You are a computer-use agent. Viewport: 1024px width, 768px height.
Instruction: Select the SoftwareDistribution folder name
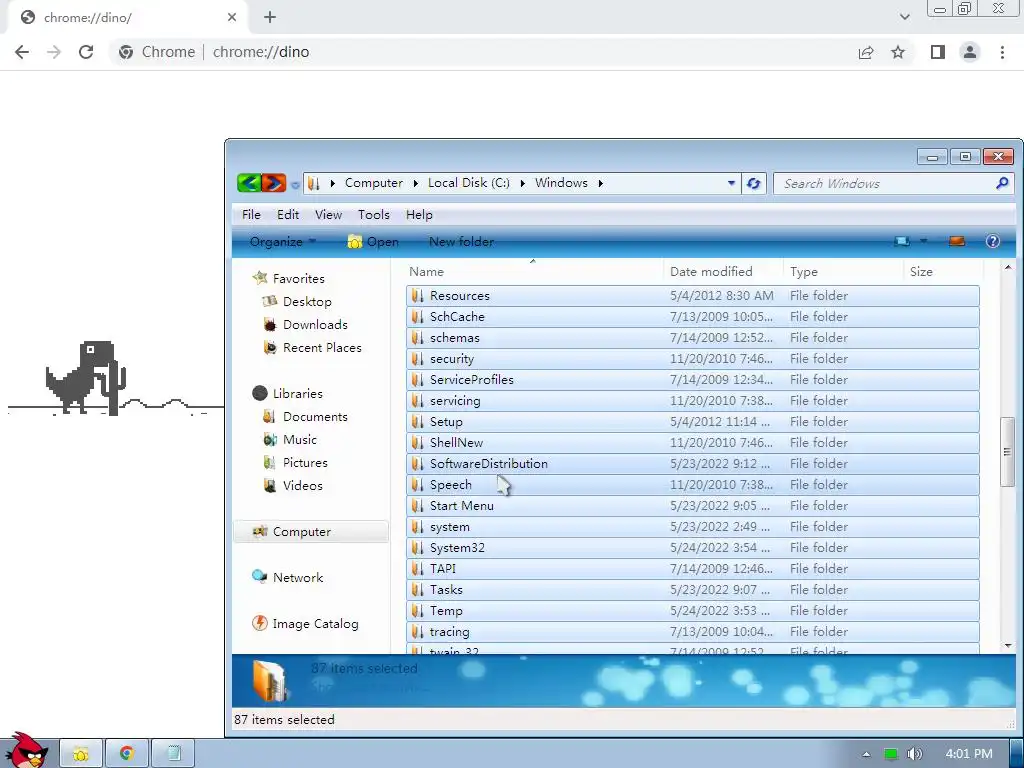[488, 464]
